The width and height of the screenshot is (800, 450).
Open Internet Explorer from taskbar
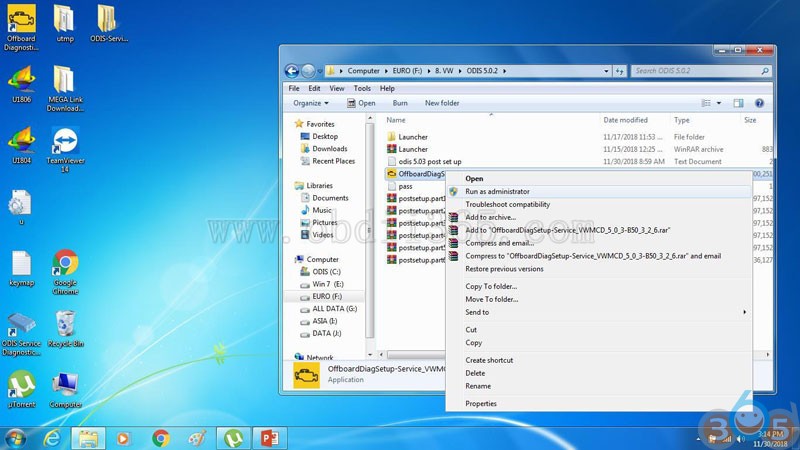coord(52,438)
